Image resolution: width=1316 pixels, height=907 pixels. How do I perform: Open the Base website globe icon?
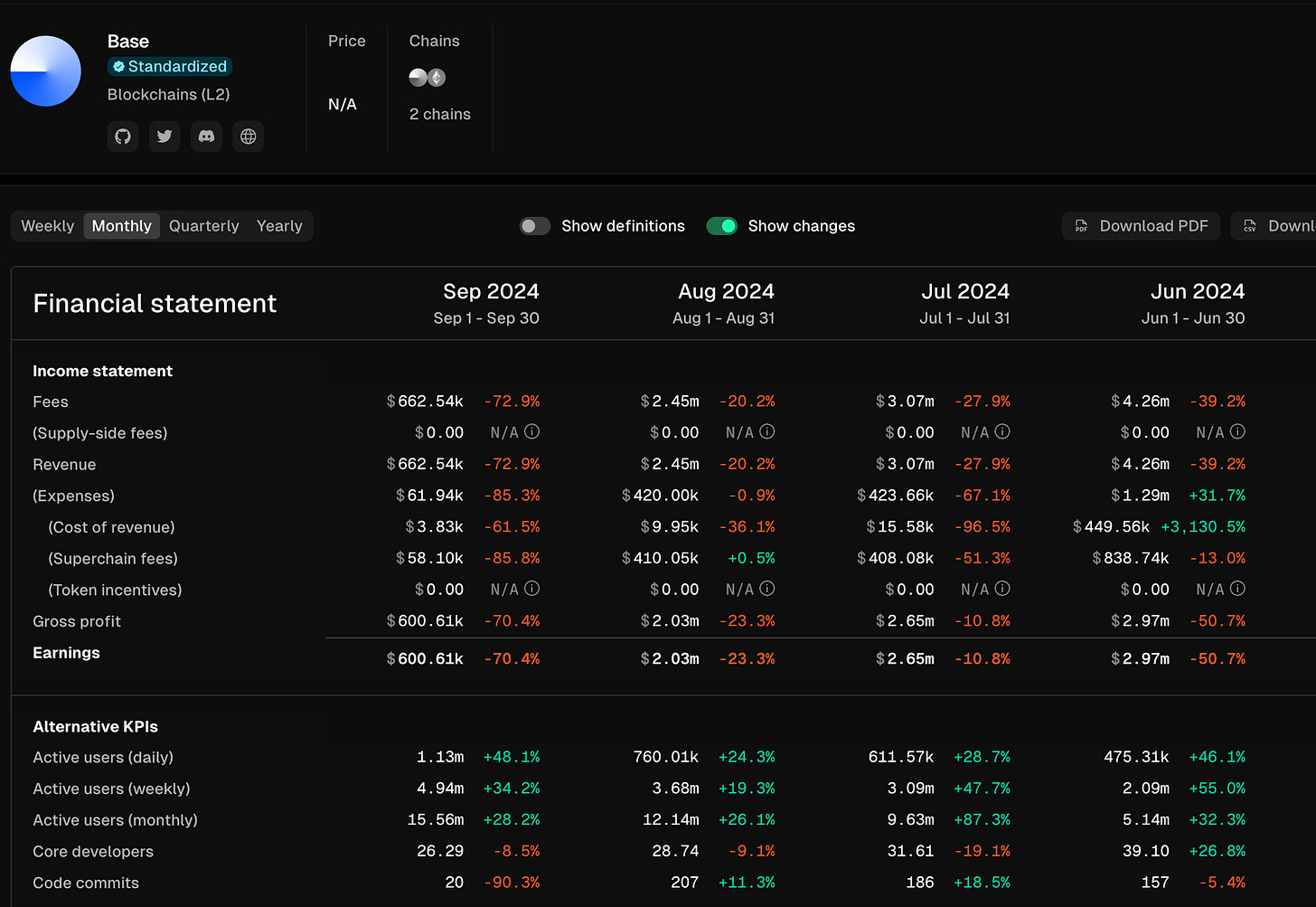[249, 137]
